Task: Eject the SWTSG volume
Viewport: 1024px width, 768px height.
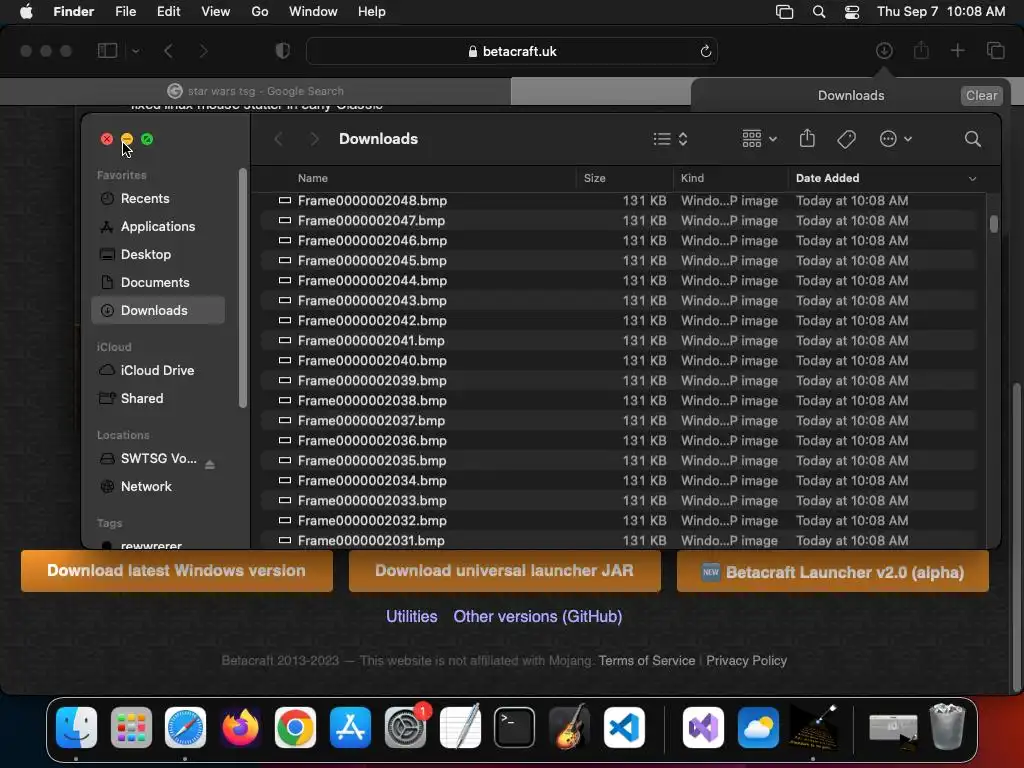Action: (210, 464)
